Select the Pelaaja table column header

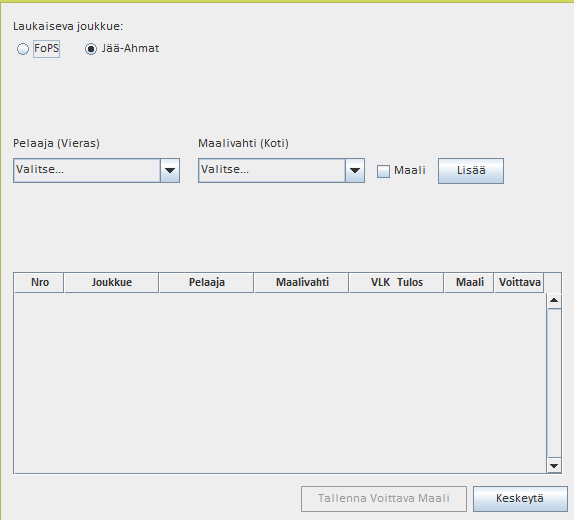206,282
